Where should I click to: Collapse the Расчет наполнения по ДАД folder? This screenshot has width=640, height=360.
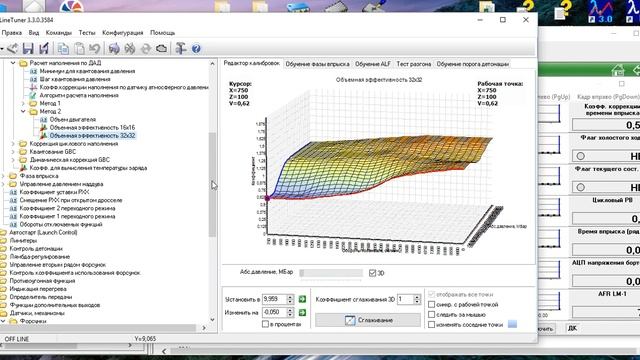(x=13, y=63)
